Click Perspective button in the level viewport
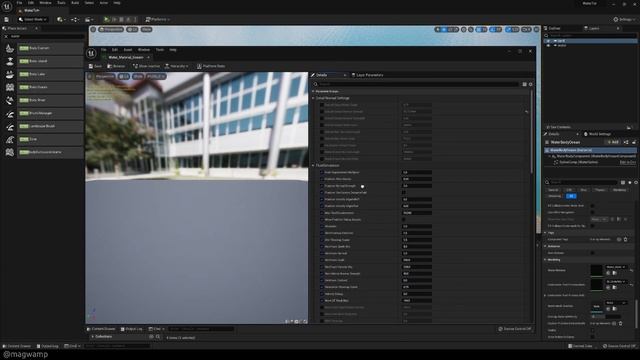This screenshot has width=640, height=360. [x=111, y=29]
